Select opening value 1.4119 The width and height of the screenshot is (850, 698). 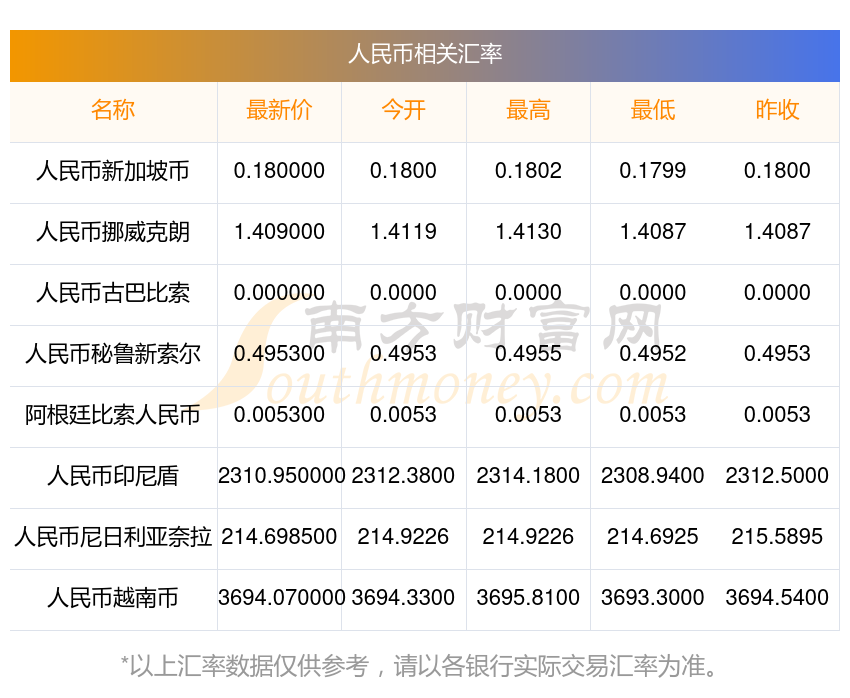point(403,232)
